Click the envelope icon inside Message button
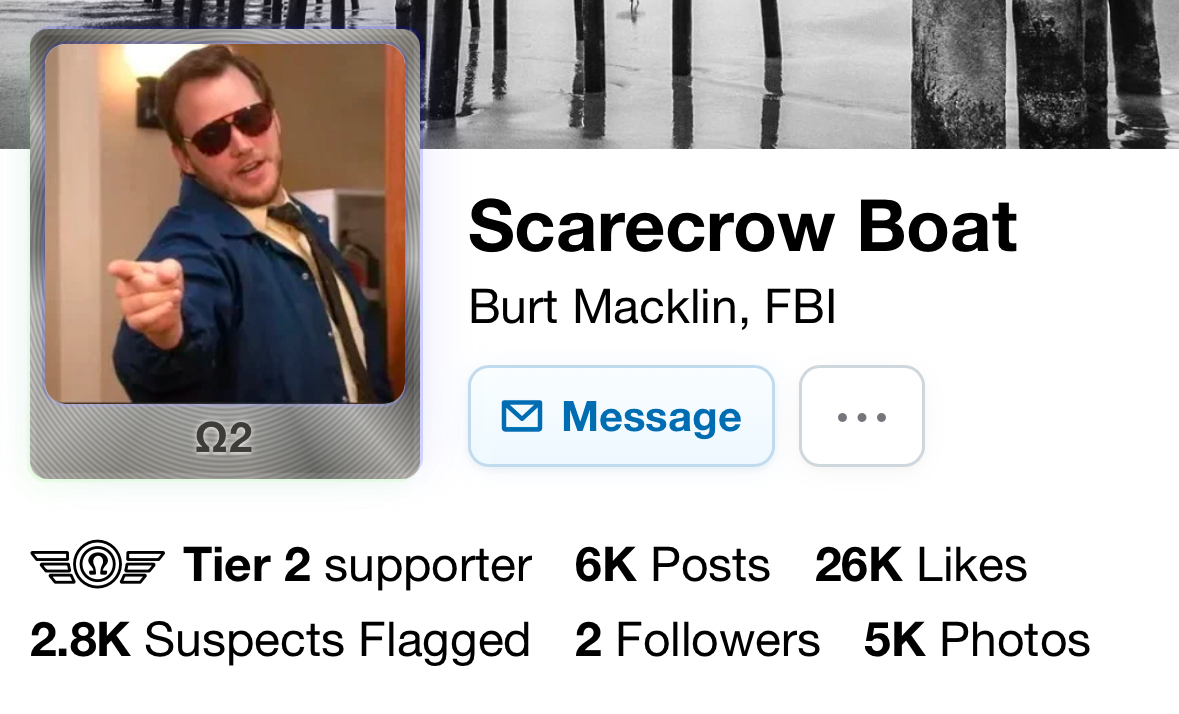 coord(522,416)
